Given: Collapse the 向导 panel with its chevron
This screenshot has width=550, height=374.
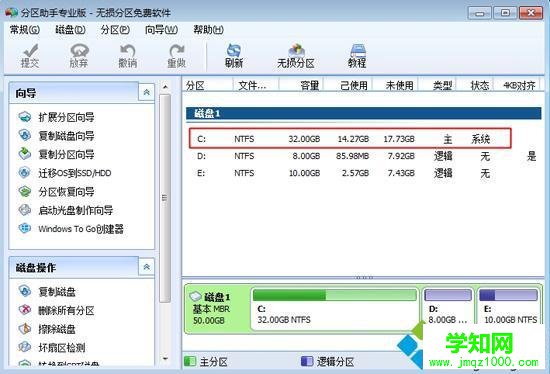Looking at the screenshot, I should (147, 92).
